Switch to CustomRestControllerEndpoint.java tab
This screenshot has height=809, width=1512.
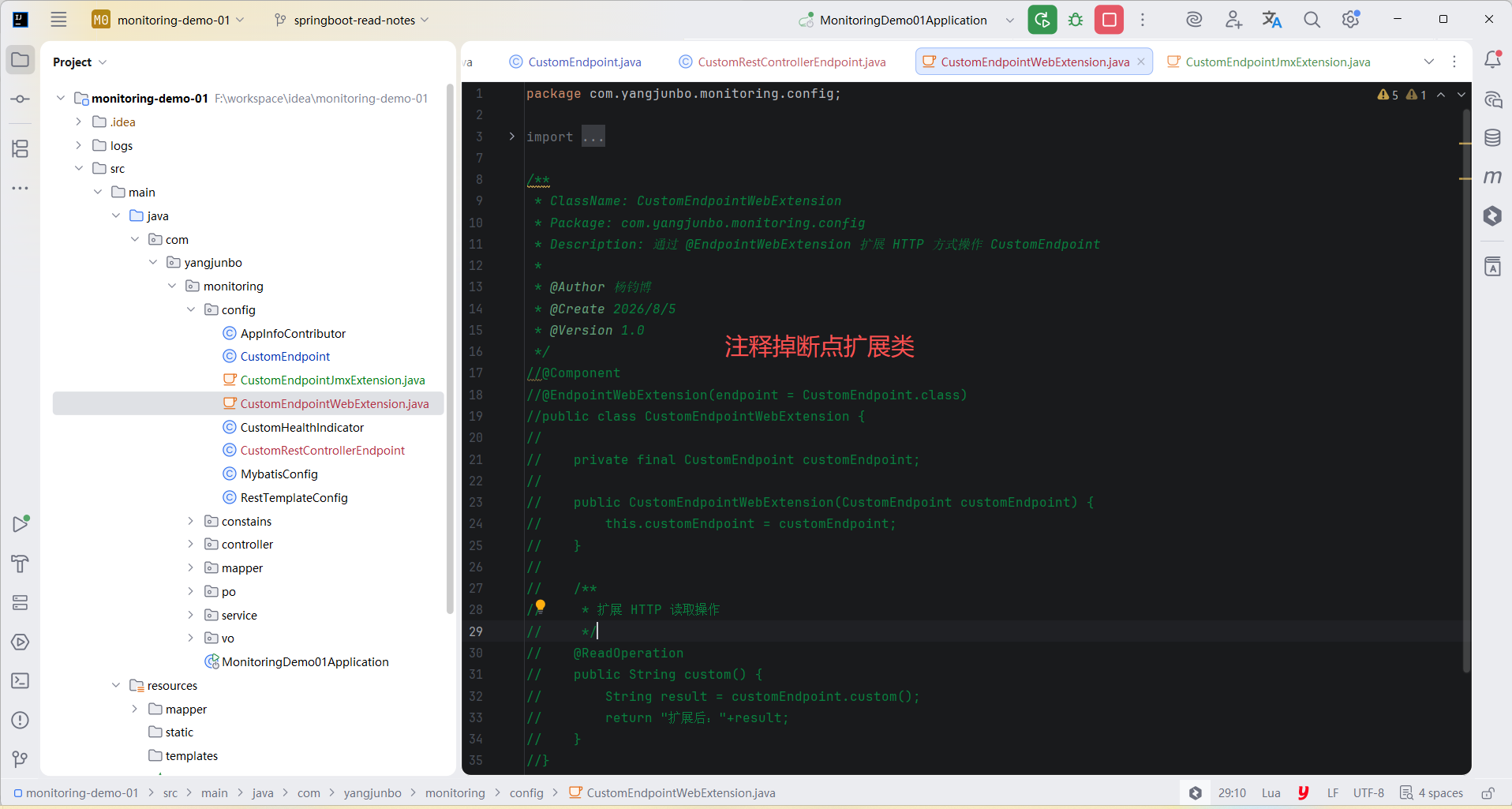coord(782,62)
